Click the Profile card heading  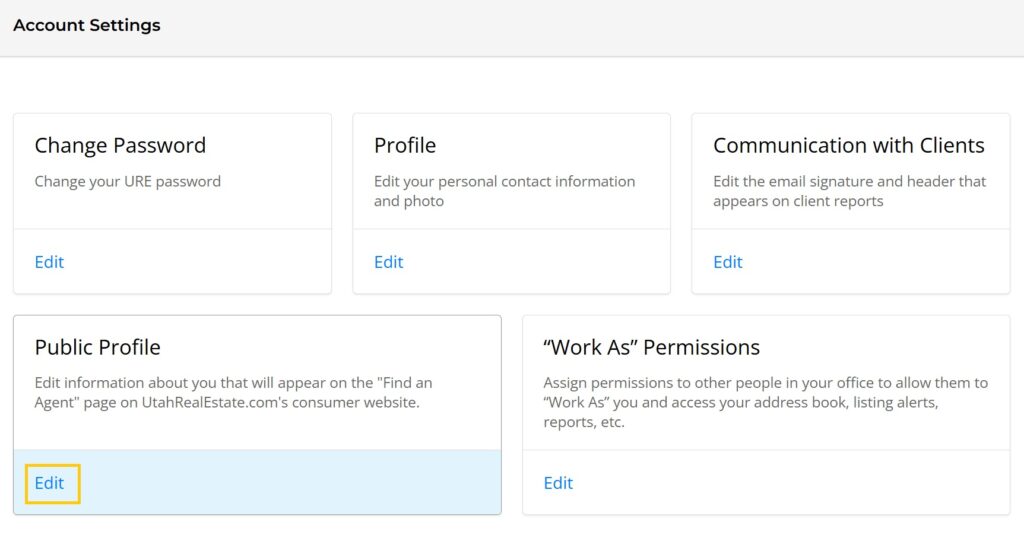pos(405,145)
